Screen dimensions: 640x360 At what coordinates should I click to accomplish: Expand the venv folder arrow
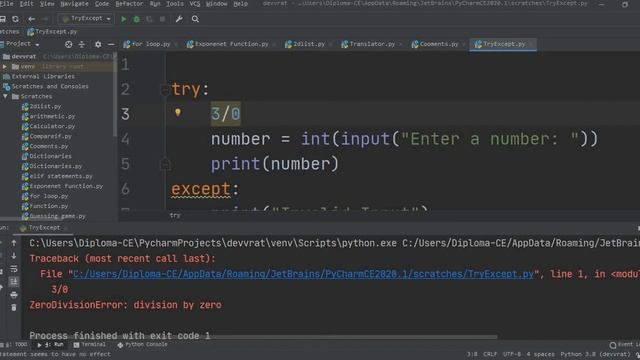pos(5,67)
